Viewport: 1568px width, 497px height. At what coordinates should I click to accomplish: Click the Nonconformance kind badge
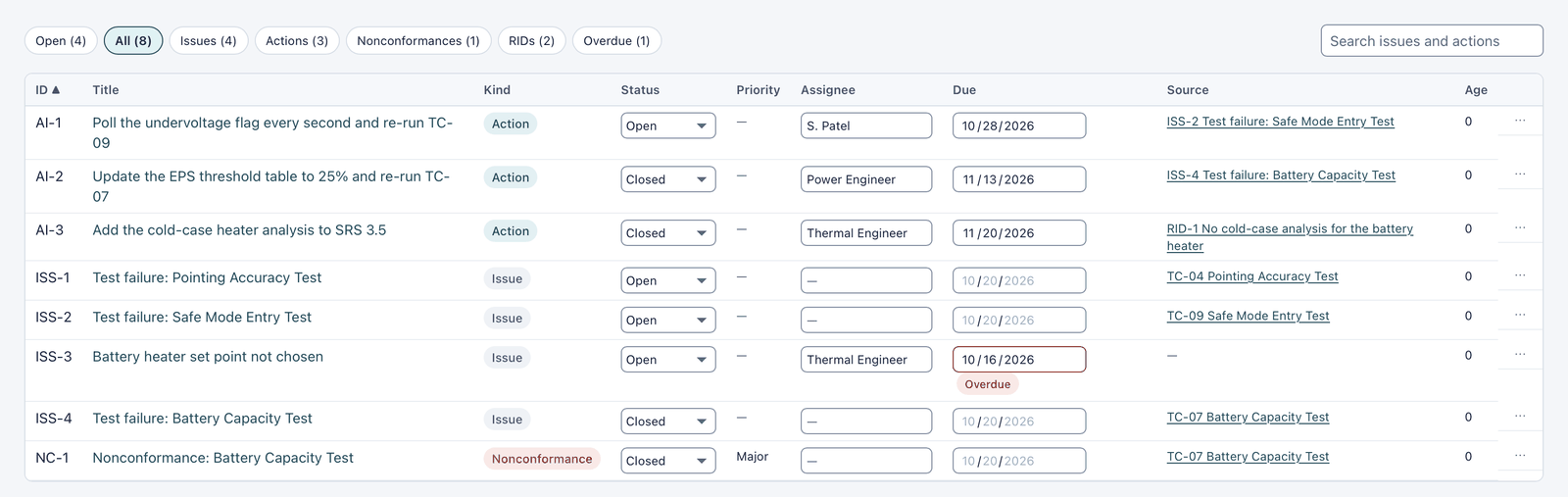[x=542, y=459]
